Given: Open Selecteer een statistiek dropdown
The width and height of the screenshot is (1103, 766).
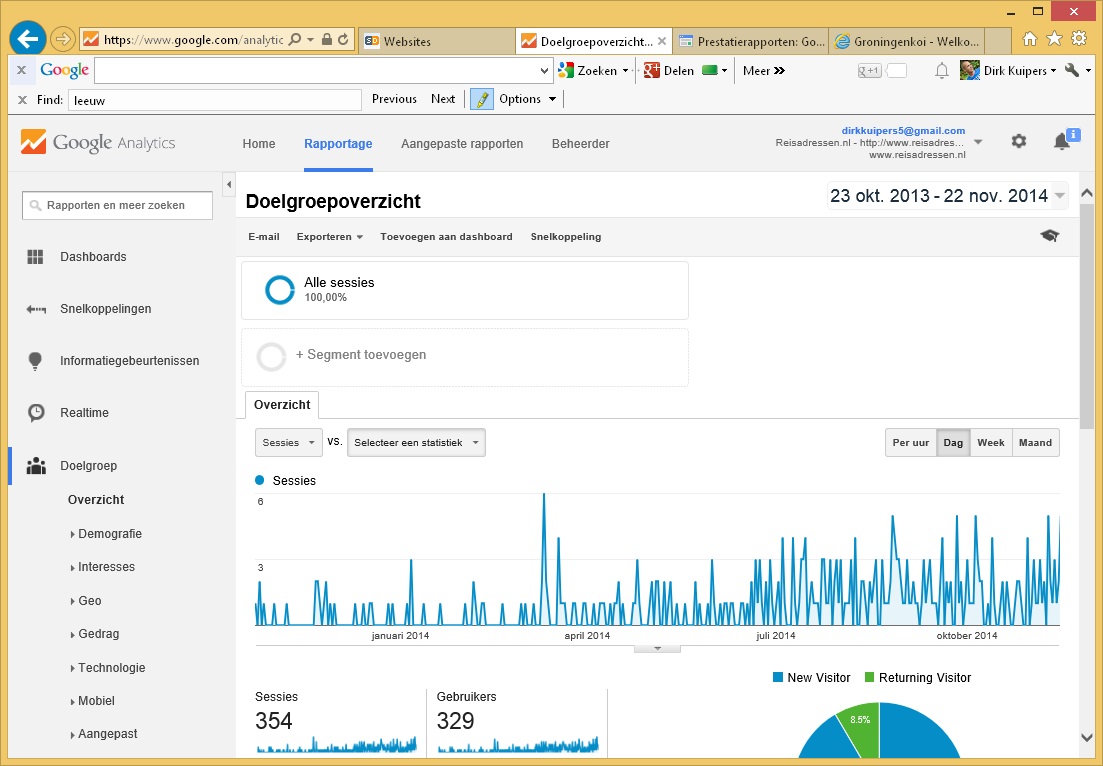Looking at the screenshot, I should (416, 442).
